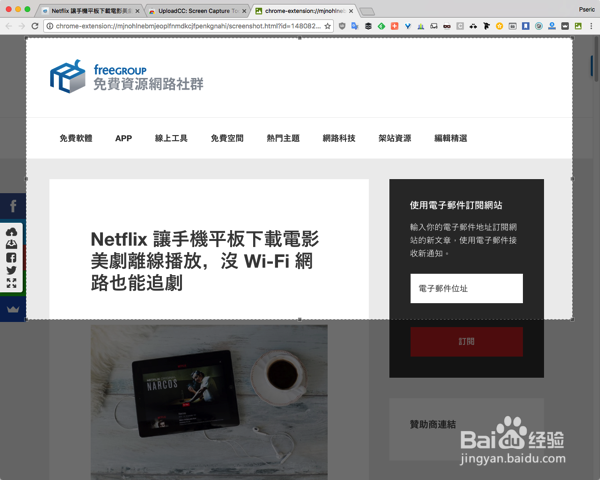Click the red goggles mask extension icon
Screen dimensions: 600x480
pos(447,26)
